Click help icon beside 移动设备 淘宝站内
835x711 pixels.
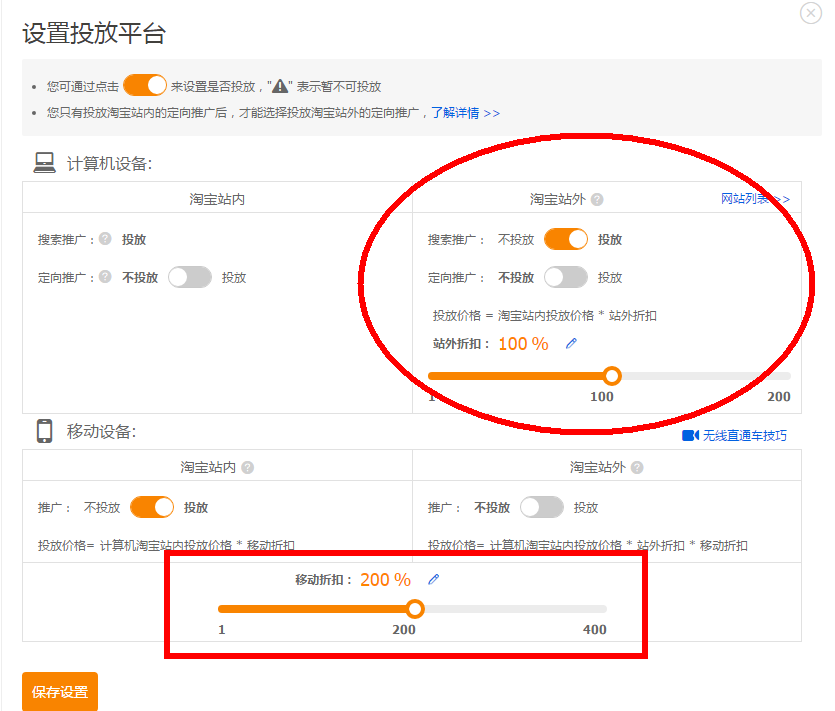(247, 468)
